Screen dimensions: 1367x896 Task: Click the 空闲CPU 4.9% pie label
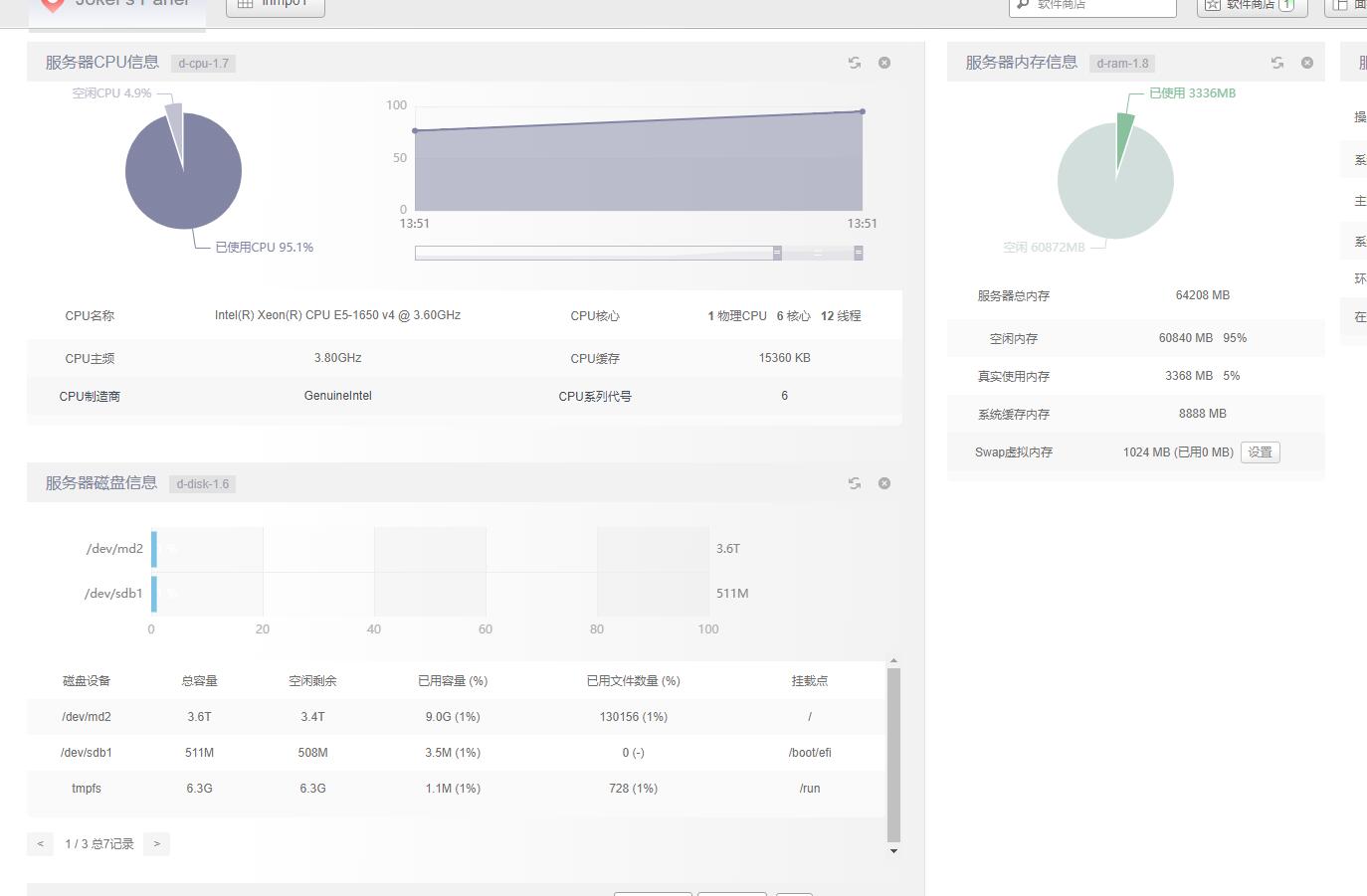pos(111,93)
